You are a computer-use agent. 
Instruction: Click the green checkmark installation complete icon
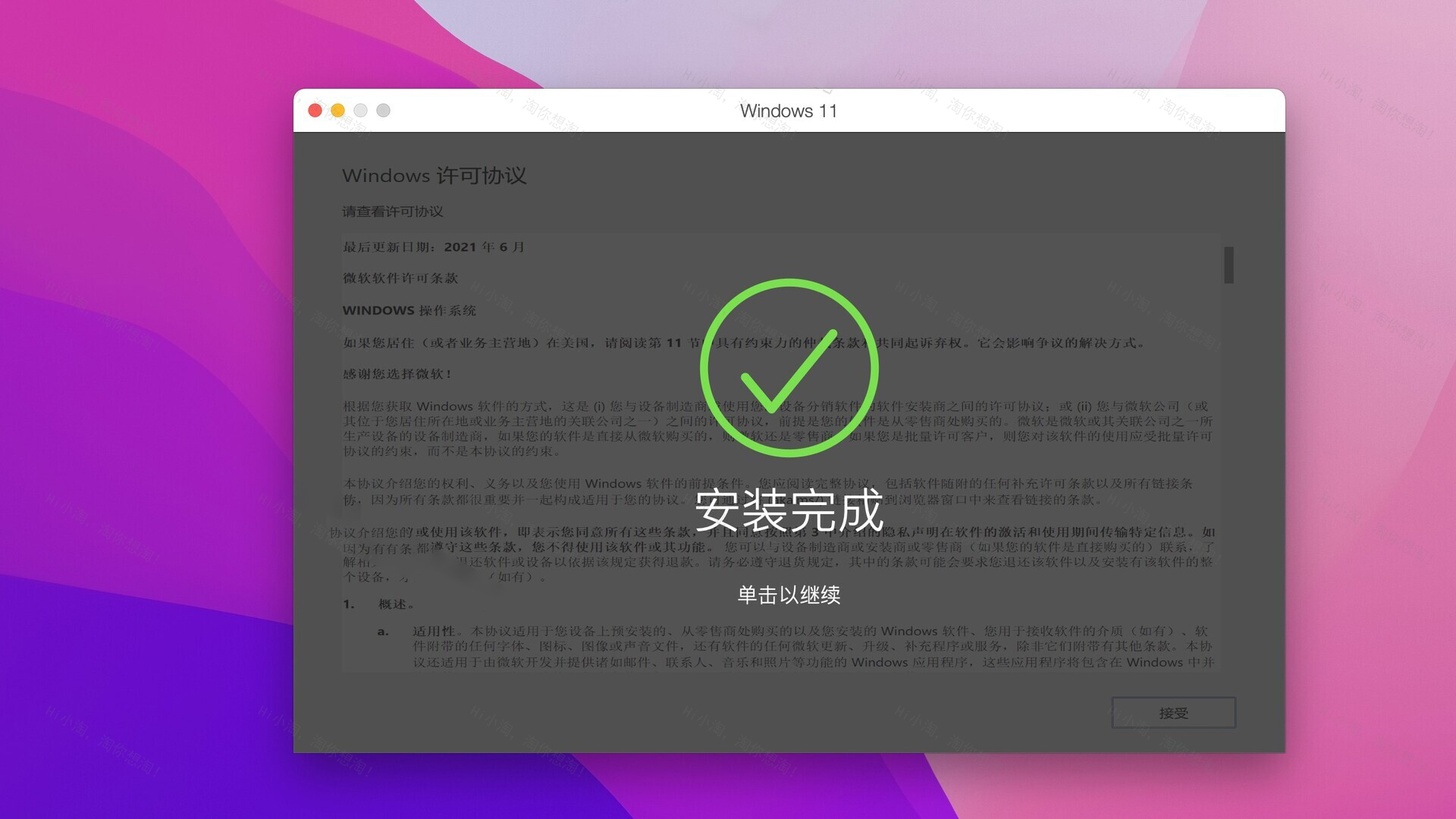[x=789, y=368]
